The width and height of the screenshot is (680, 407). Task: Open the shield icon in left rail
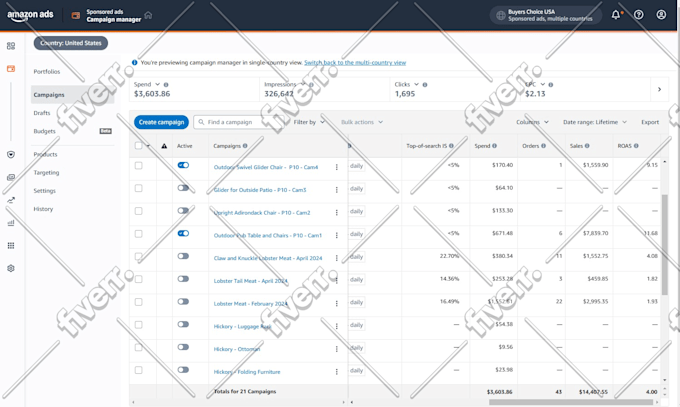(11, 154)
